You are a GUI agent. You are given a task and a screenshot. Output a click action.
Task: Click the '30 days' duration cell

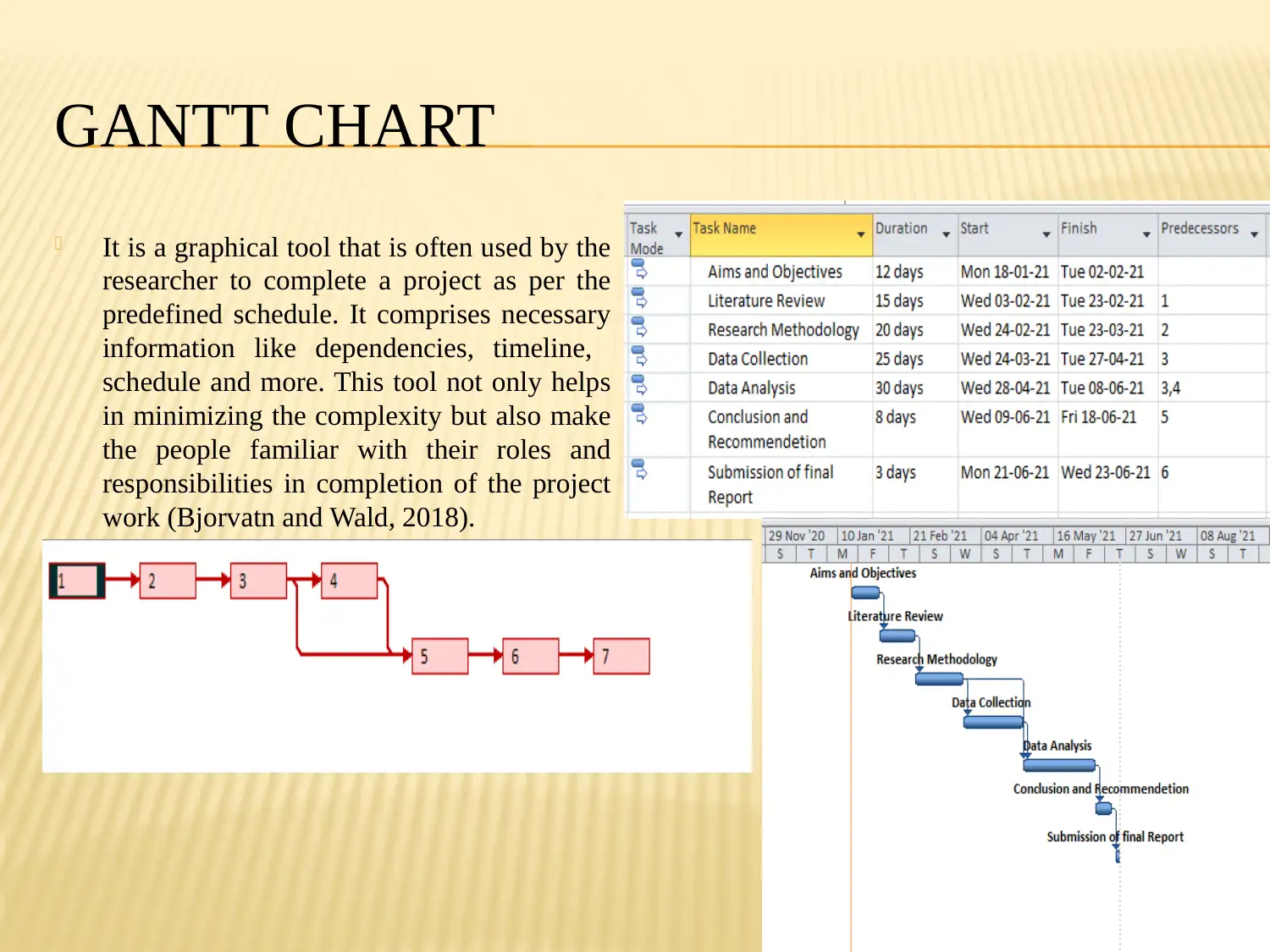click(915, 388)
